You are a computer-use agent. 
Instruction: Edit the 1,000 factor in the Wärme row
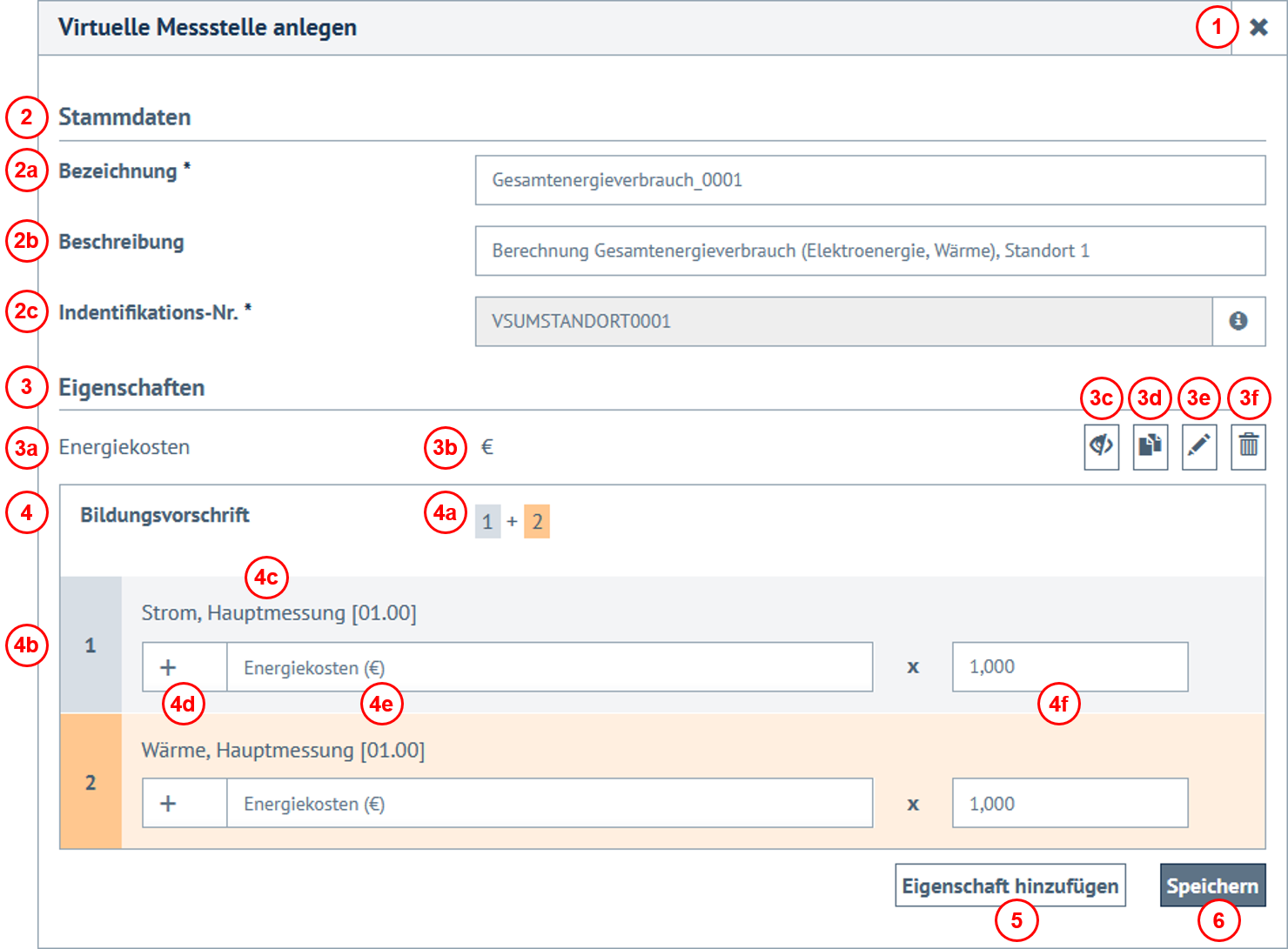point(1070,802)
